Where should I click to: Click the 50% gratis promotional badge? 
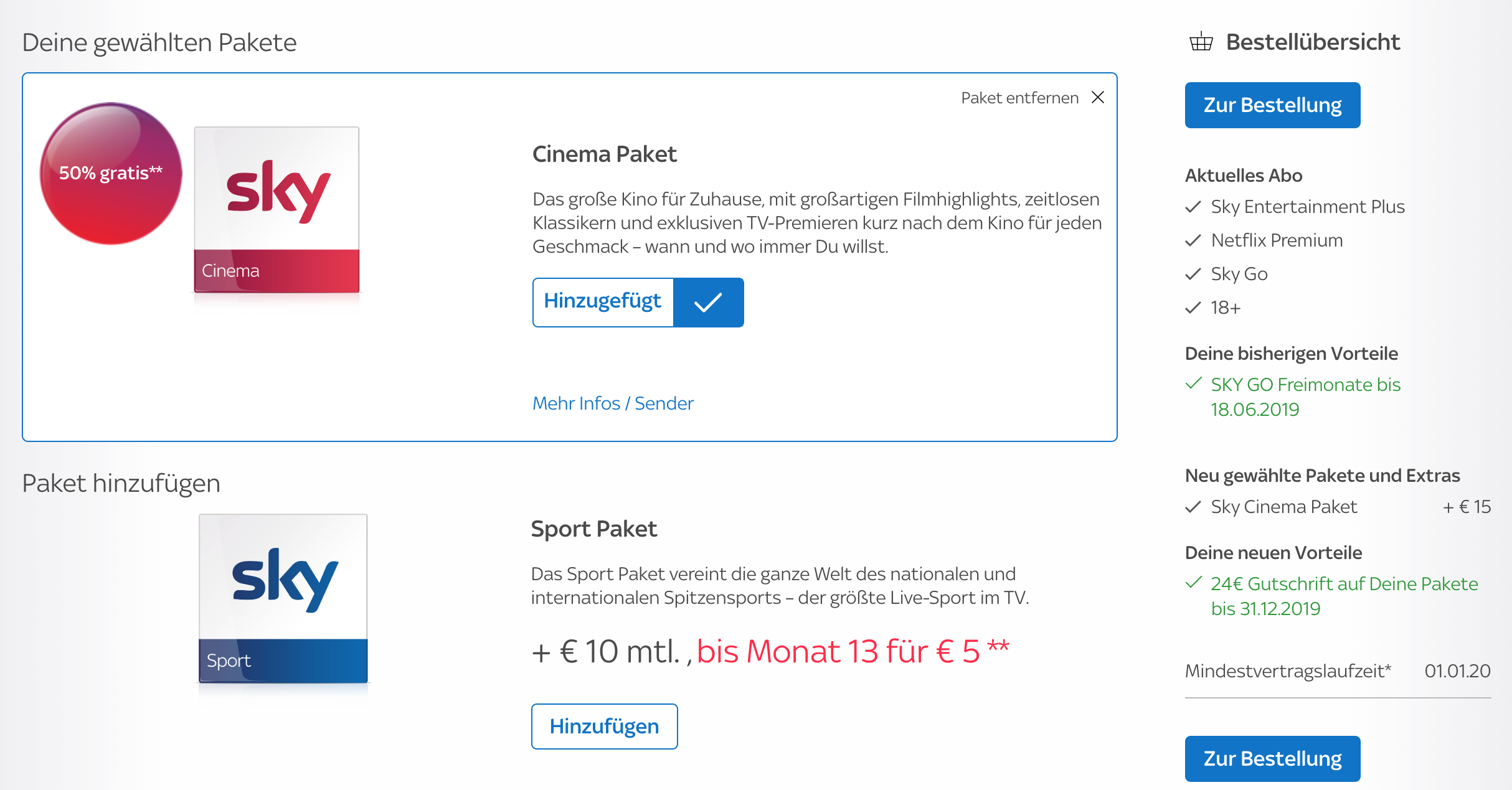pyautogui.click(x=111, y=173)
